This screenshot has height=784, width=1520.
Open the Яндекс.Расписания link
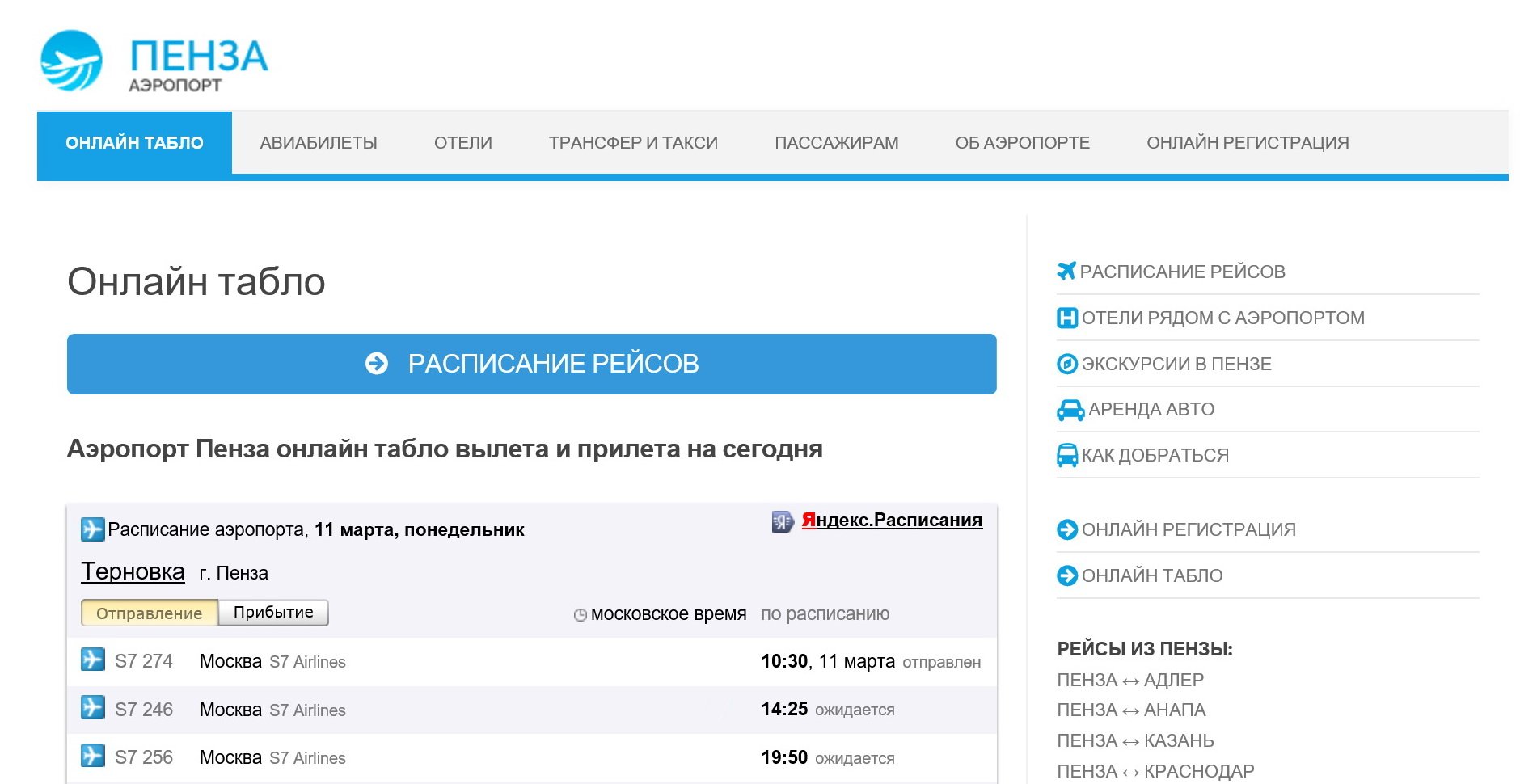[x=891, y=521]
